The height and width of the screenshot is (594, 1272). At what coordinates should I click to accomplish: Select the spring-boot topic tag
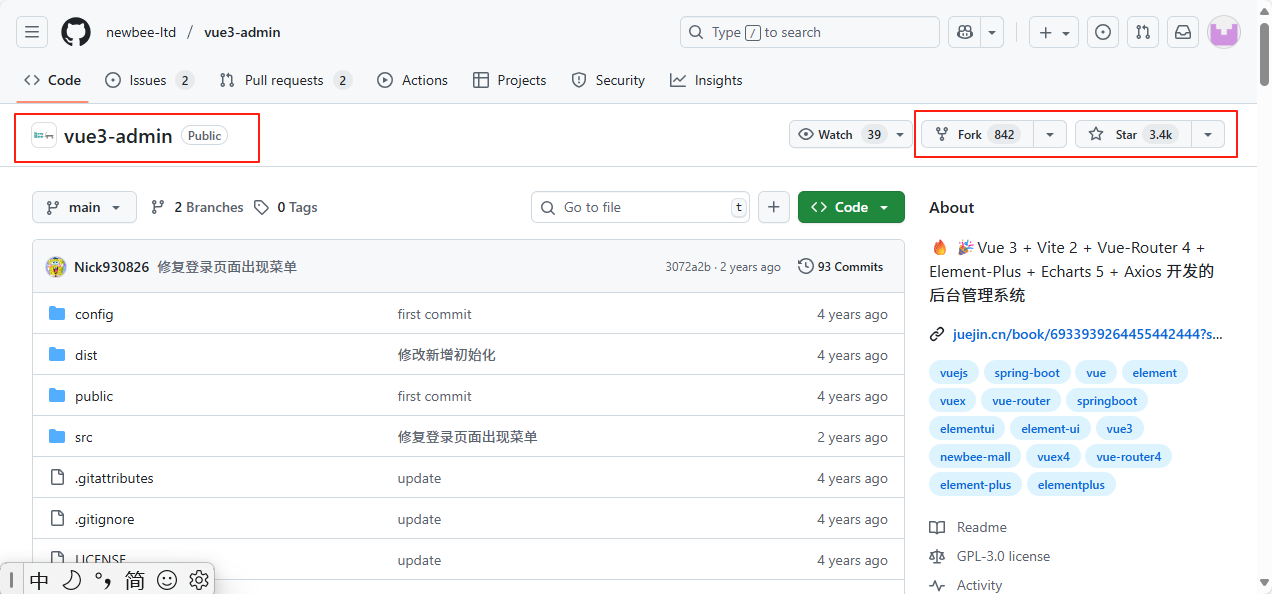click(1027, 373)
